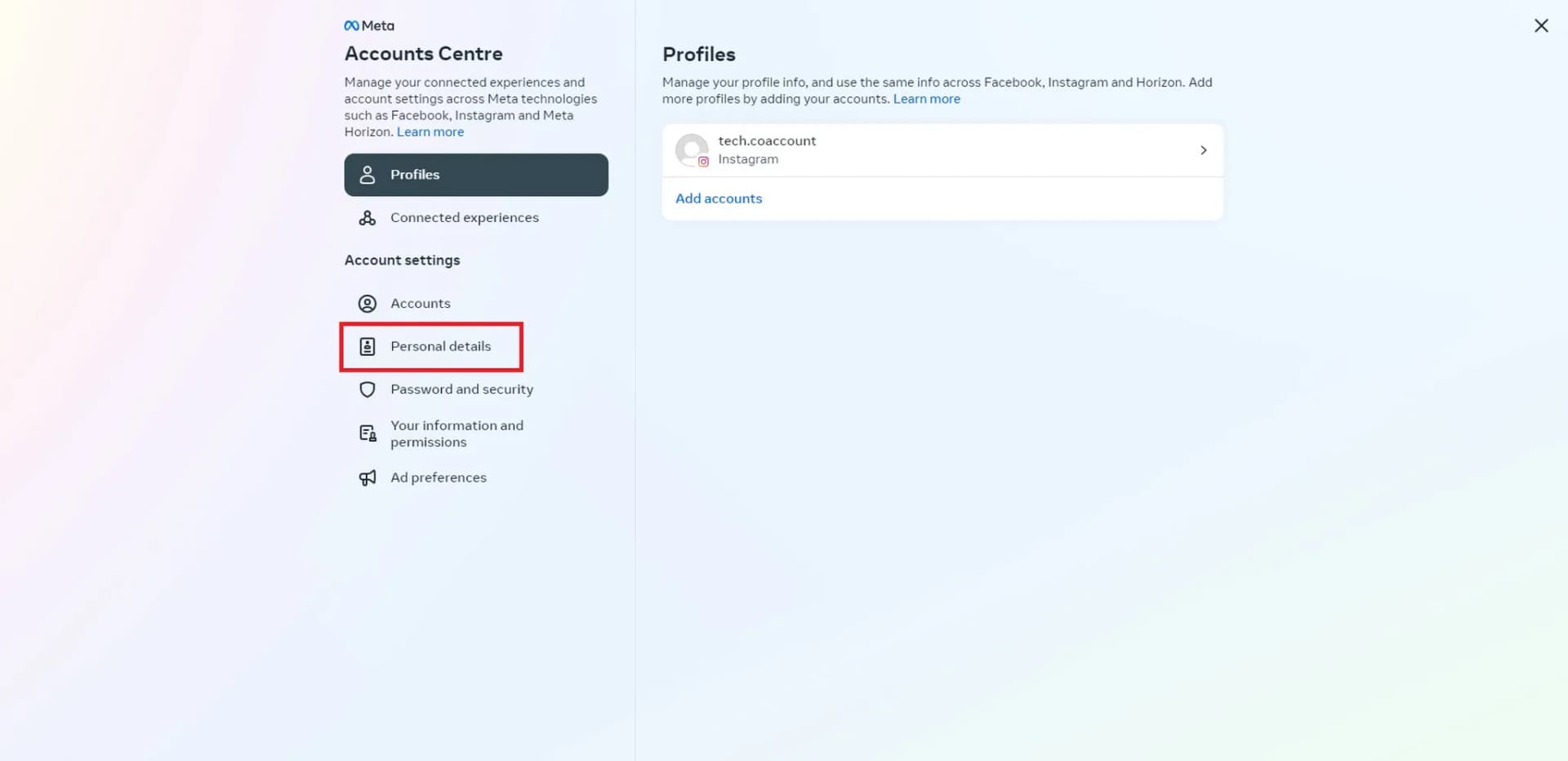Open Learn more link under Accounts Centre
The height and width of the screenshot is (761, 1568).
(x=430, y=132)
